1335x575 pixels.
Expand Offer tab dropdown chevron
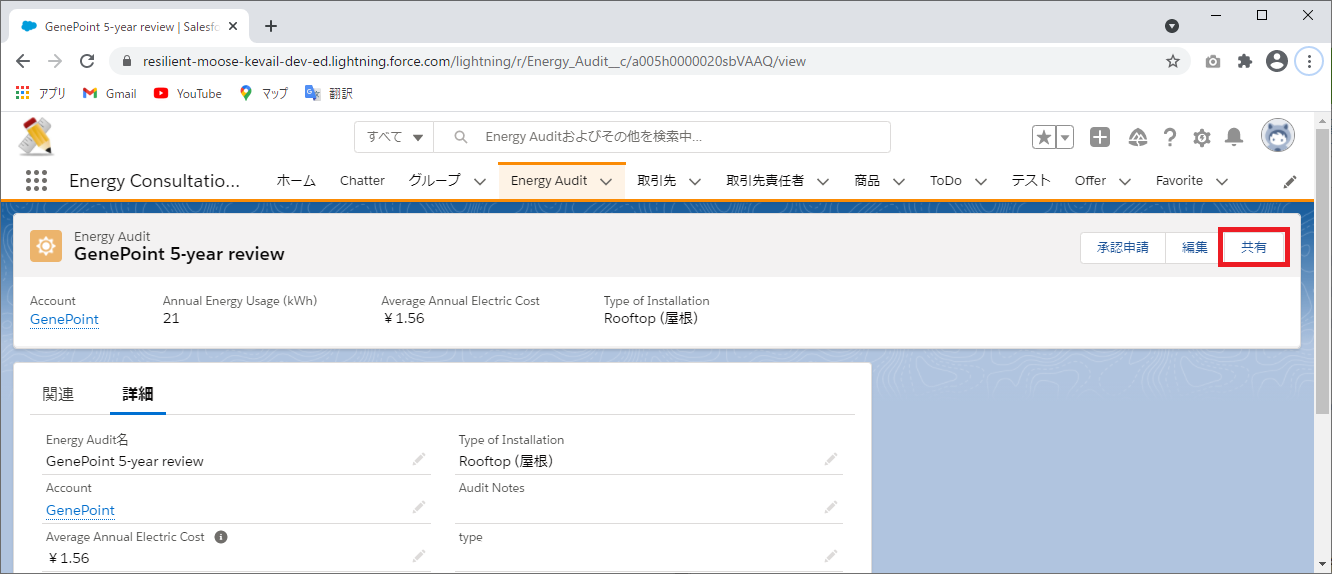[x=1125, y=182]
